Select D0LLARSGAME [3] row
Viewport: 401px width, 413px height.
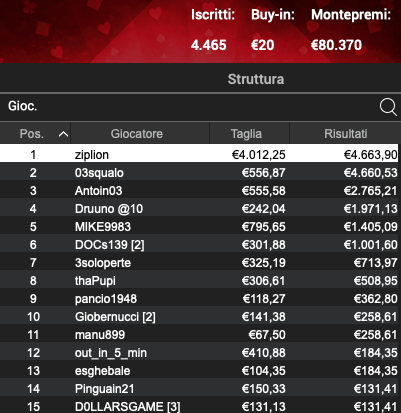pyautogui.click(x=200, y=406)
